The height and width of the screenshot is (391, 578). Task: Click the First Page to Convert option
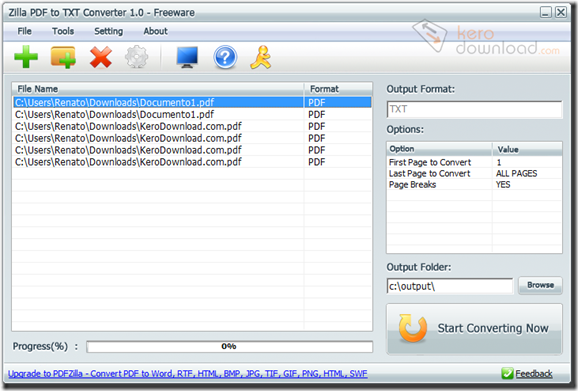(430, 163)
